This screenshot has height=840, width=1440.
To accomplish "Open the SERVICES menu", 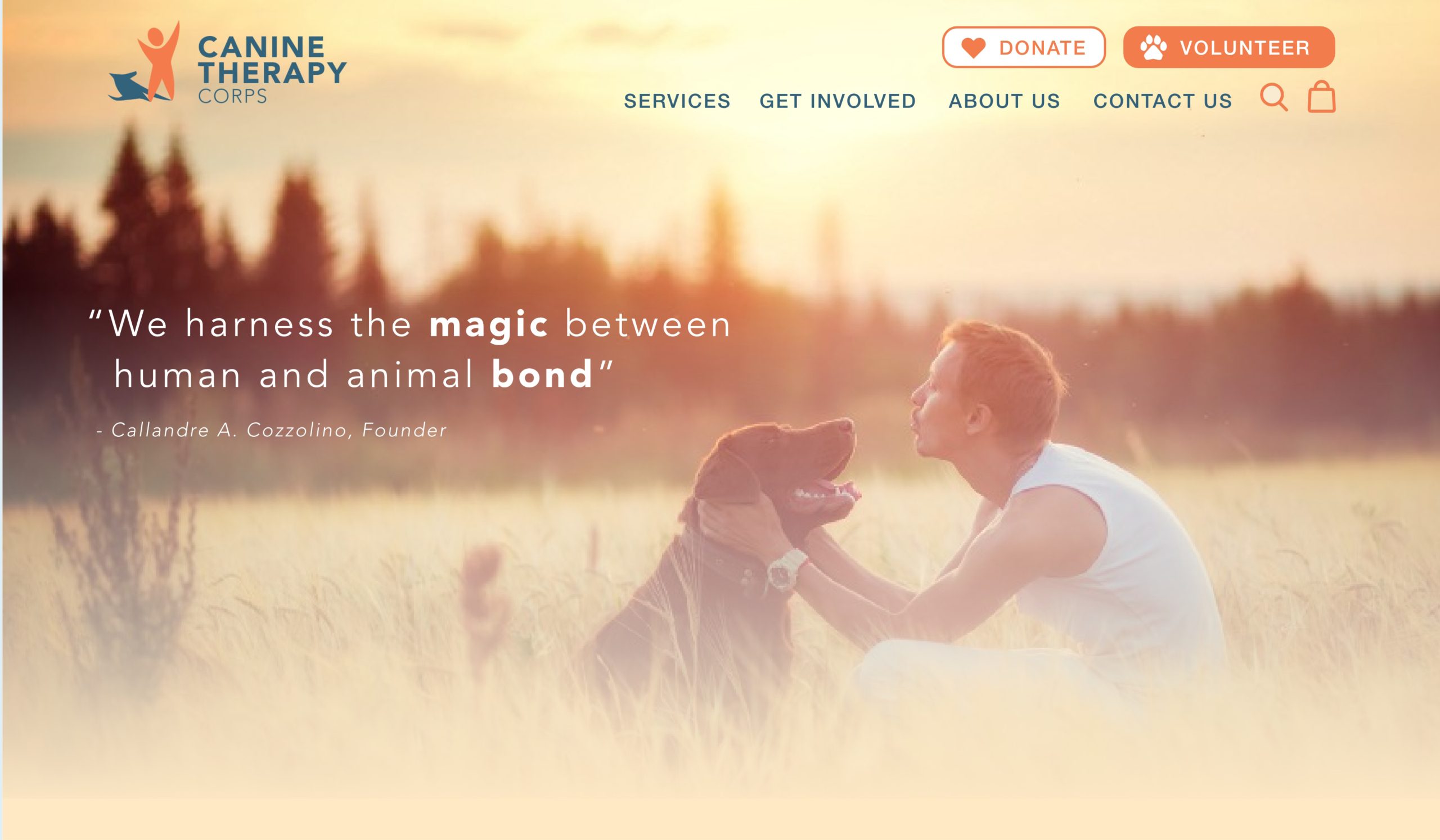I will point(677,101).
